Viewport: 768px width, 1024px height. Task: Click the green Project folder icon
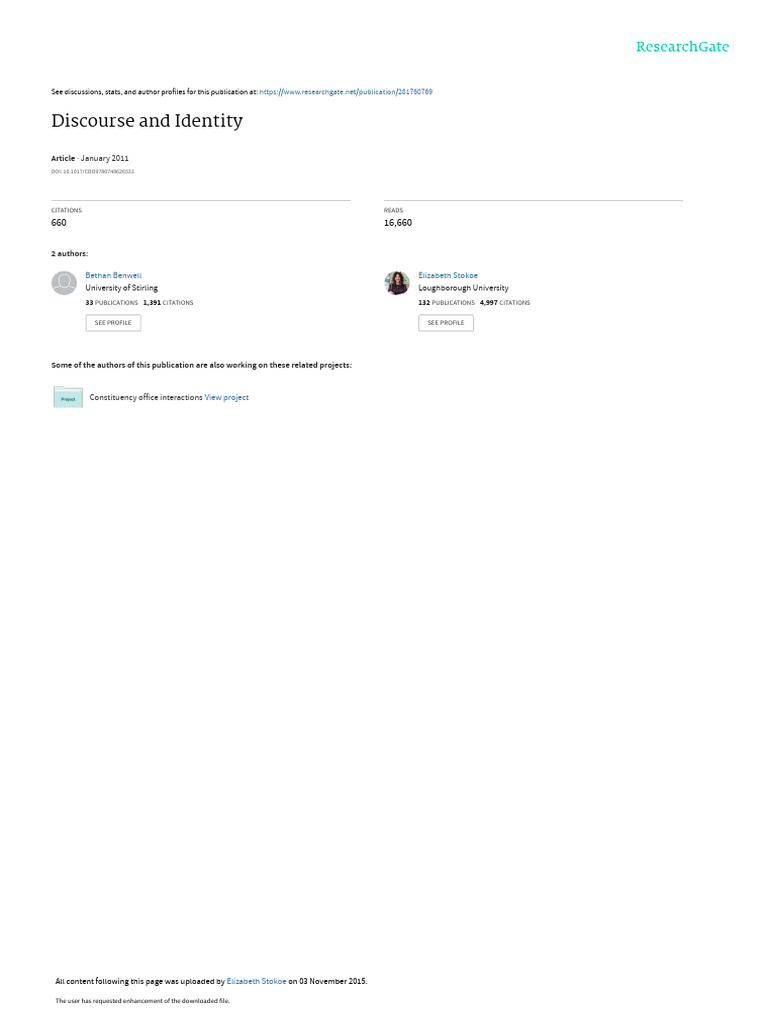coord(68,397)
